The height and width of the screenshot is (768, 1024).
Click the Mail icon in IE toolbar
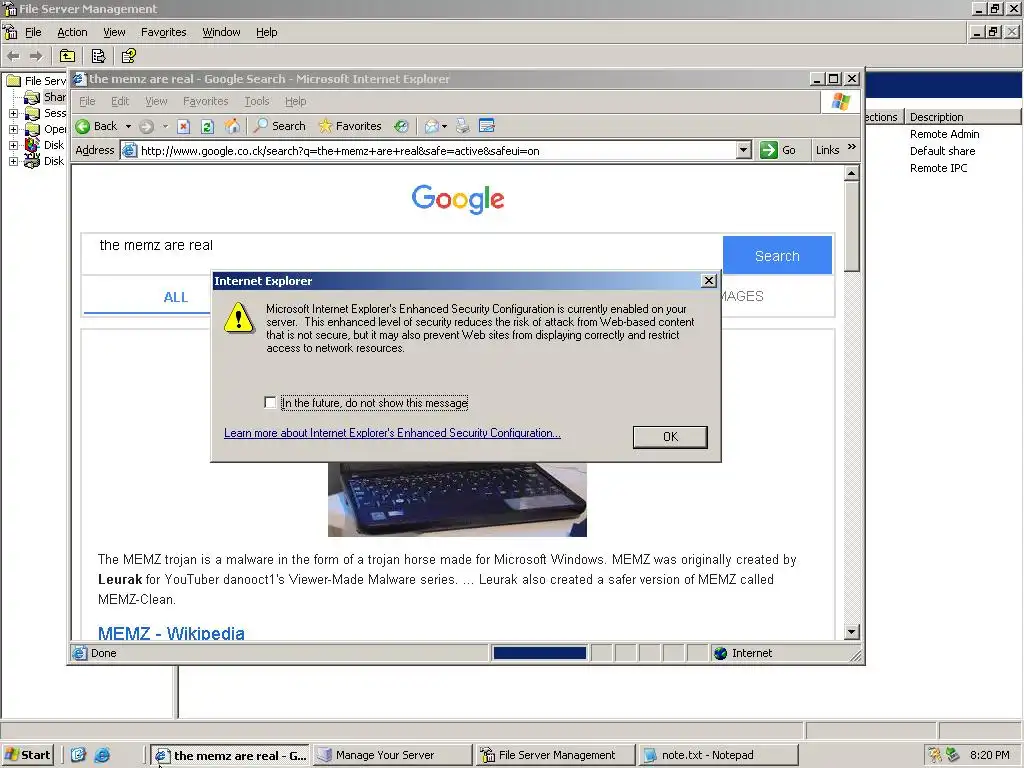(431, 126)
